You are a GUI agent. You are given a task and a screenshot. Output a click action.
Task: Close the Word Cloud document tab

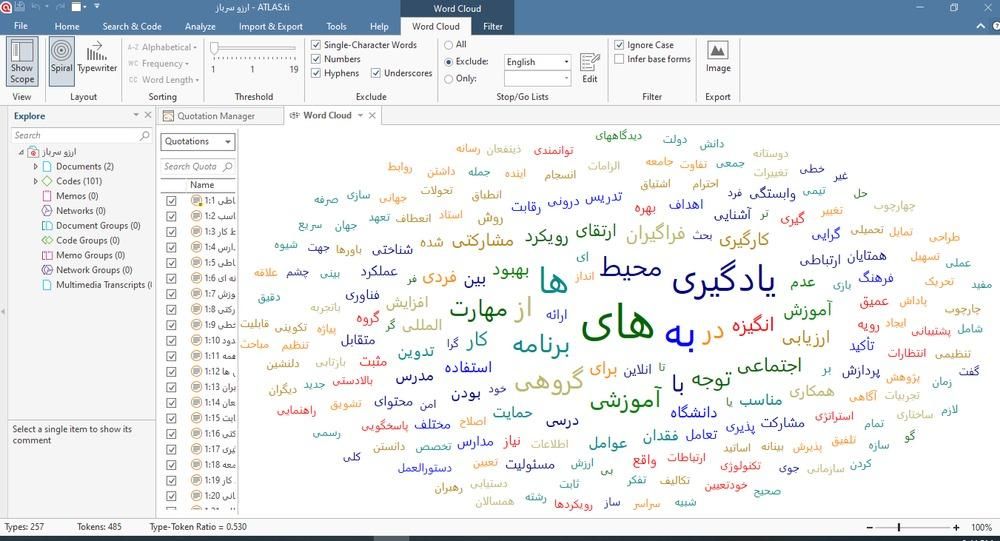(x=372, y=115)
